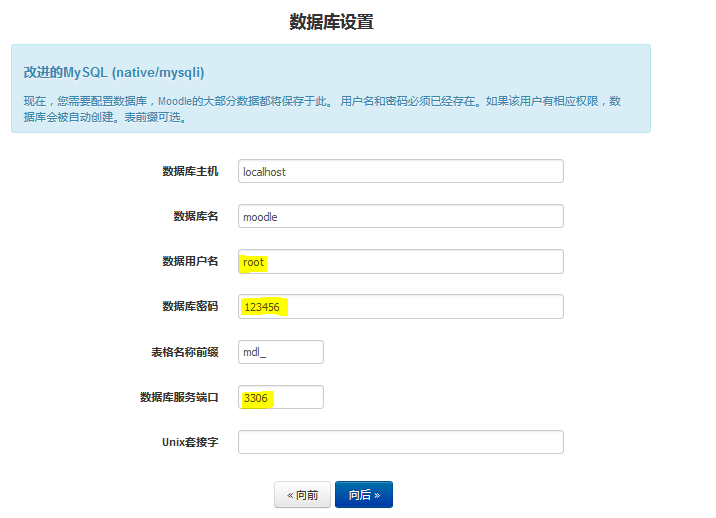The image size is (716, 518).
Task: Click the 数据库服务端口 label
Action: click(179, 397)
